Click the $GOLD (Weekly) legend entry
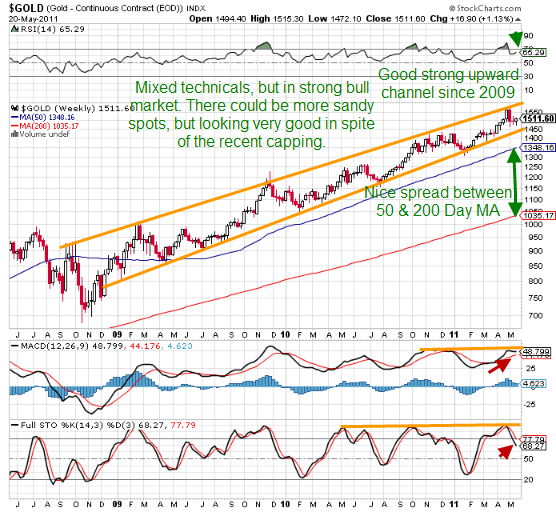 pyautogui.click(x=77, y=108)
